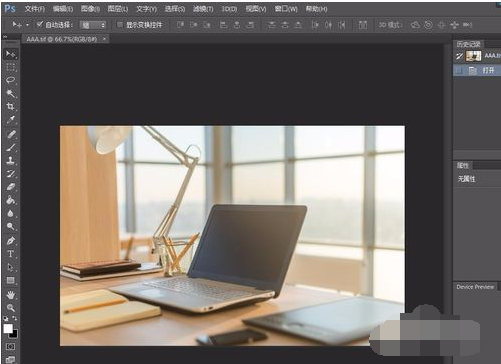The height and width of the screenshot is (364, 501).
Task: Select the Magic Wand tool
Action: [11, 93]
